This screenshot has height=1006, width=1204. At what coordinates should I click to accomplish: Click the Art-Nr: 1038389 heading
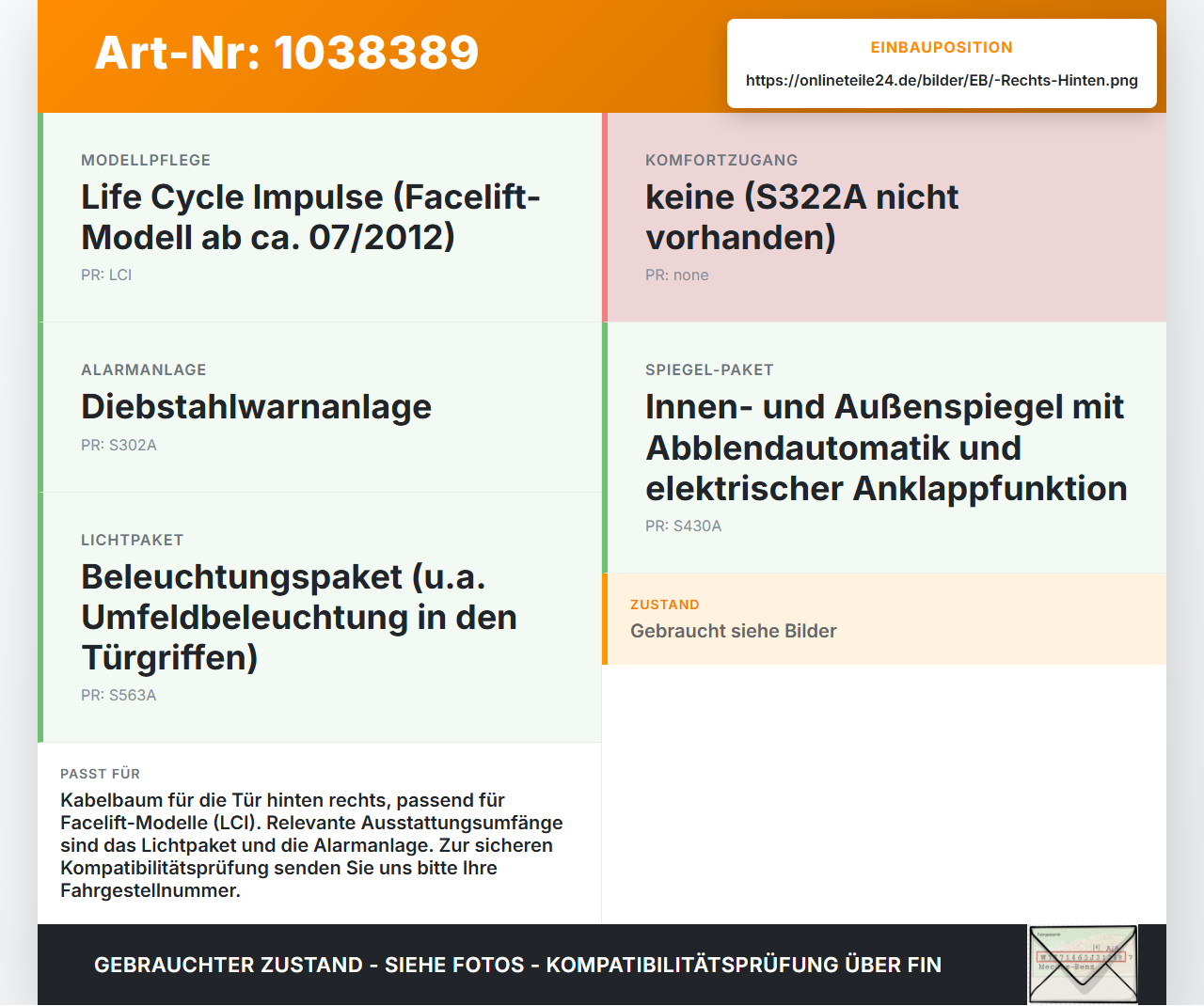click(x=287, y=53)
